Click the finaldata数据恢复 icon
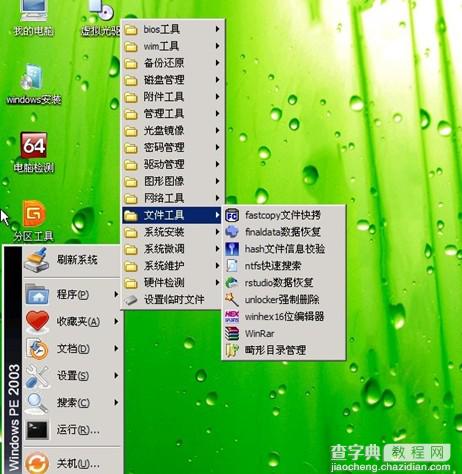Image resolution: width=462 pixels, height=474 pixels. point(232,232)
